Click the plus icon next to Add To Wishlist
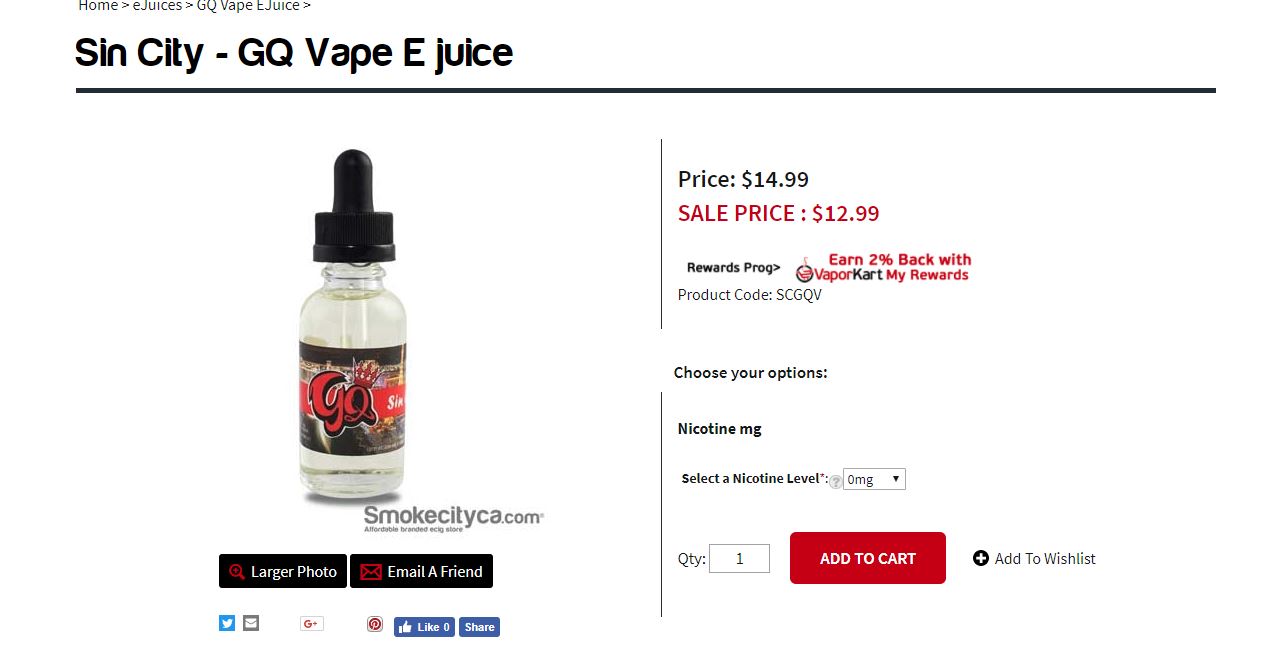The image size is (1281, 654). coord(981,558)
